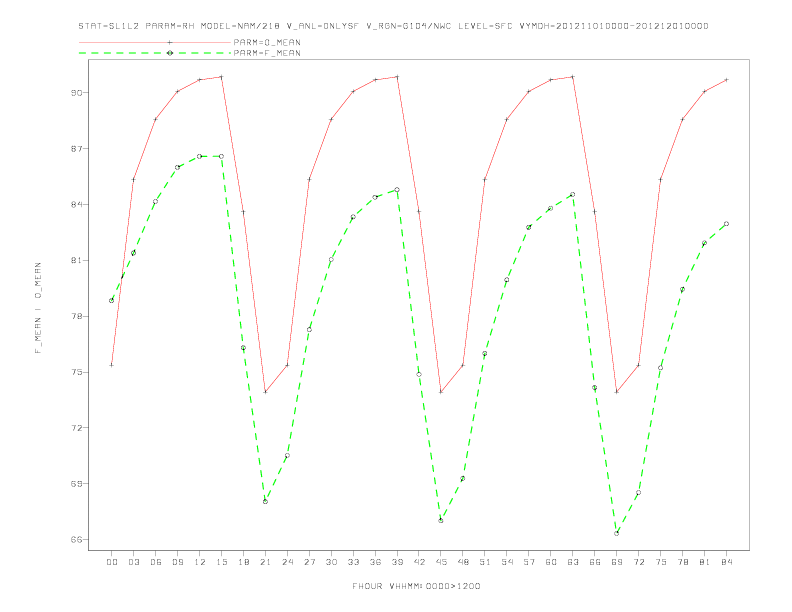Viewport: 792px width, 612px height.
Task: Click the 72 label on the y-axis
Action: pyautogui.click(x=76, y=428)
